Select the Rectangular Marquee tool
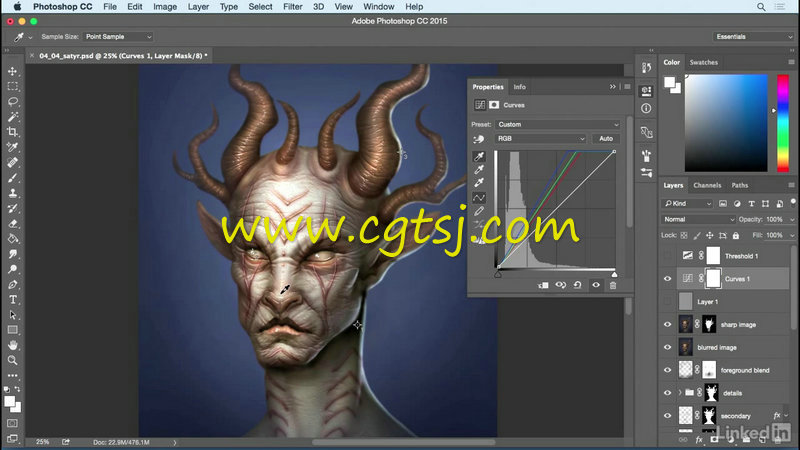Screen dimensions: 800x450 pyautogui.click(x=13, y=87)
